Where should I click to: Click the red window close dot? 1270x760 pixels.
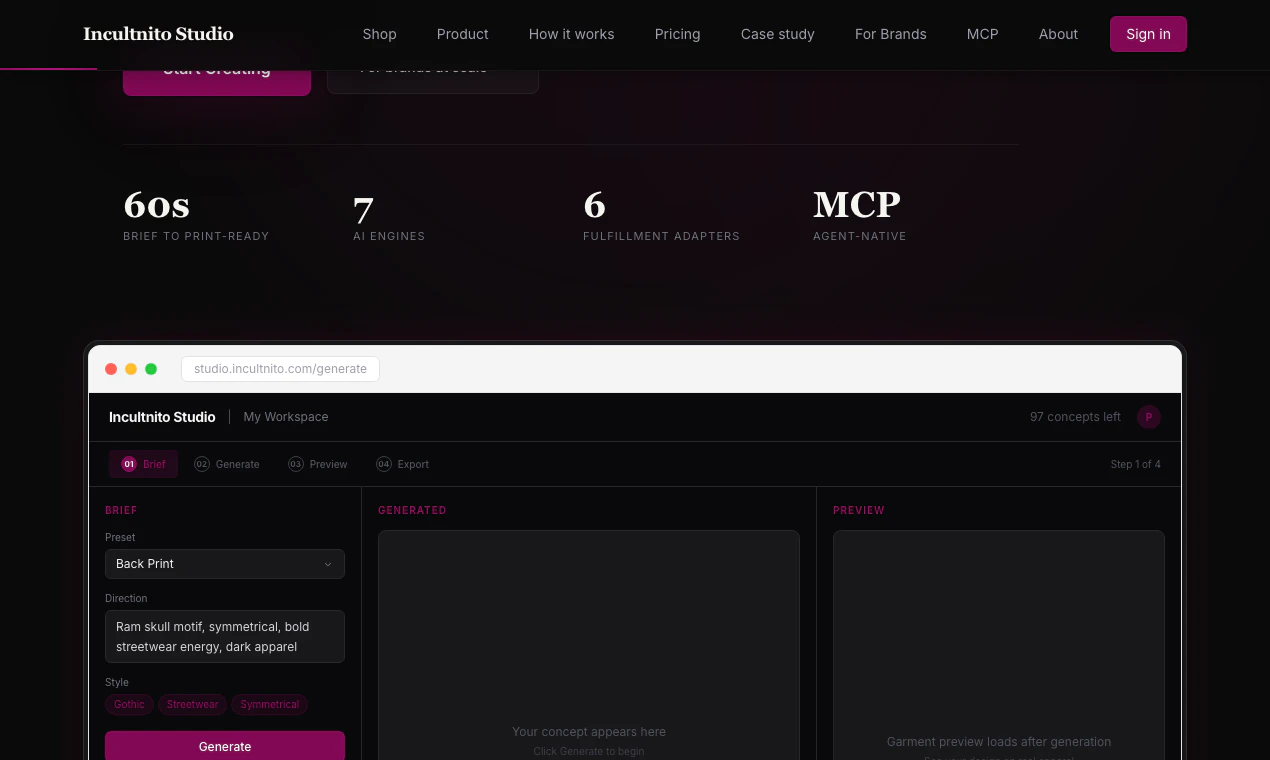pos(111,369)
